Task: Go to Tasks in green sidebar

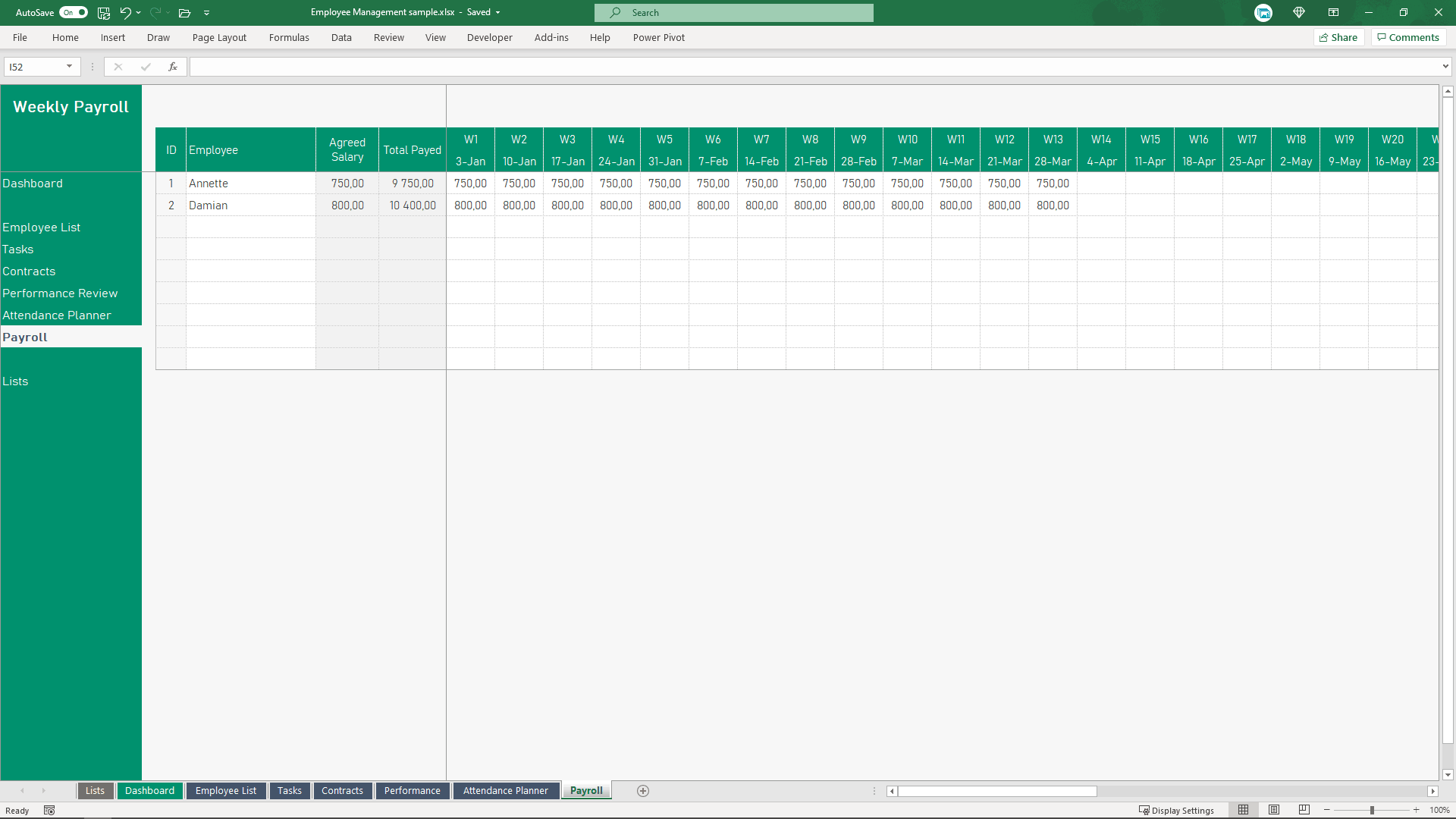Action: (x=17, y=249)
